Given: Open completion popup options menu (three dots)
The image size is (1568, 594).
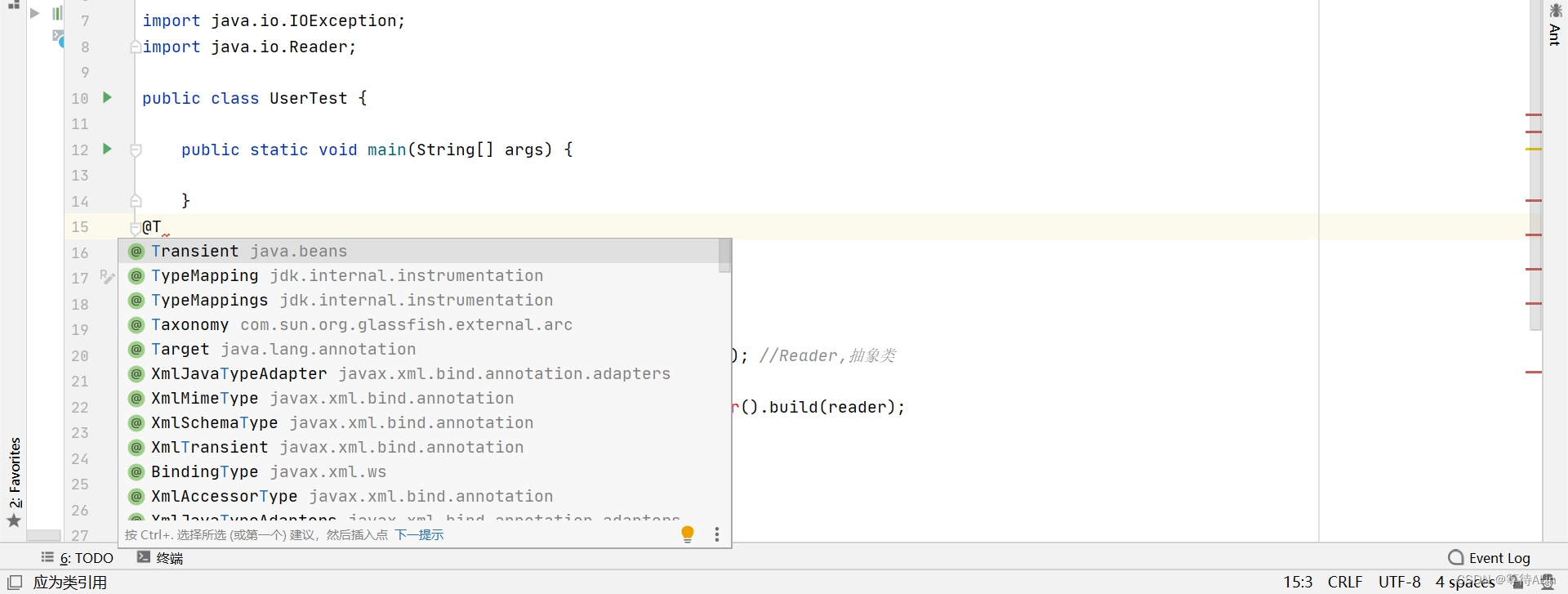Looking at the screenshot, I should 717,534.
